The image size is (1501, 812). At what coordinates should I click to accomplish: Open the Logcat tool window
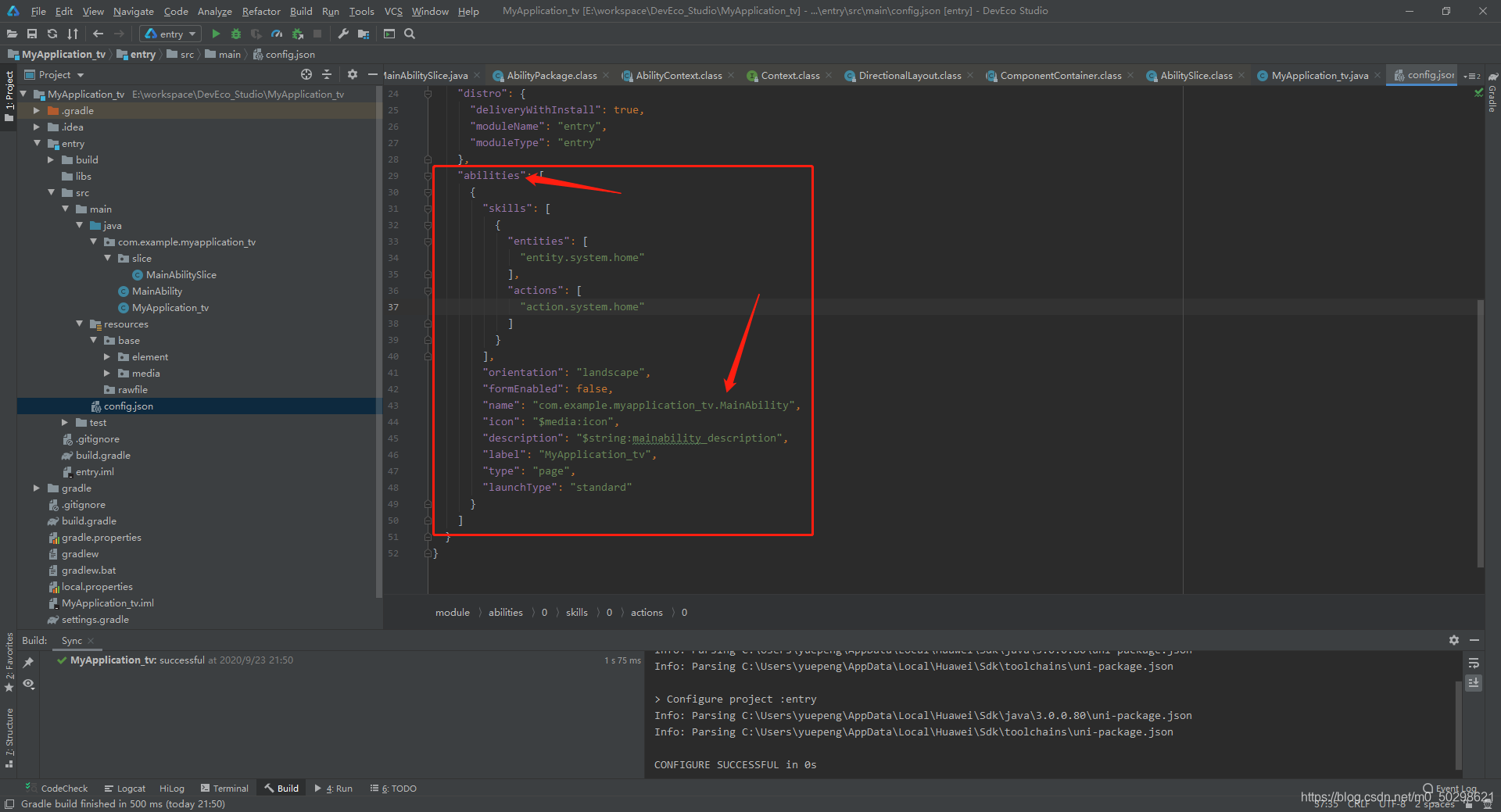pyautogui.click(x=125, y=789)
